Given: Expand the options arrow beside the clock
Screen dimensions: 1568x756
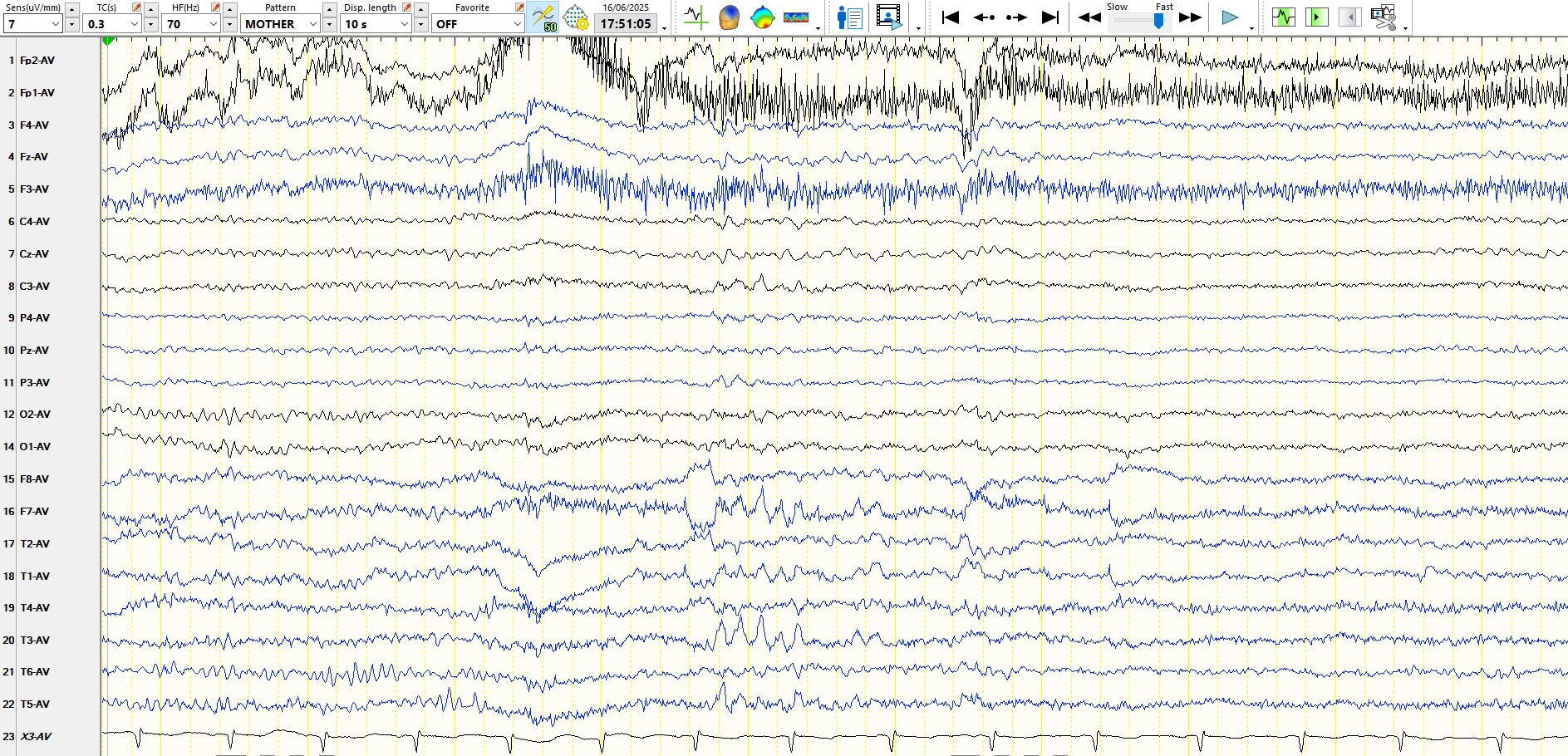Looking at the screenshot, I should tap(664, 27).
